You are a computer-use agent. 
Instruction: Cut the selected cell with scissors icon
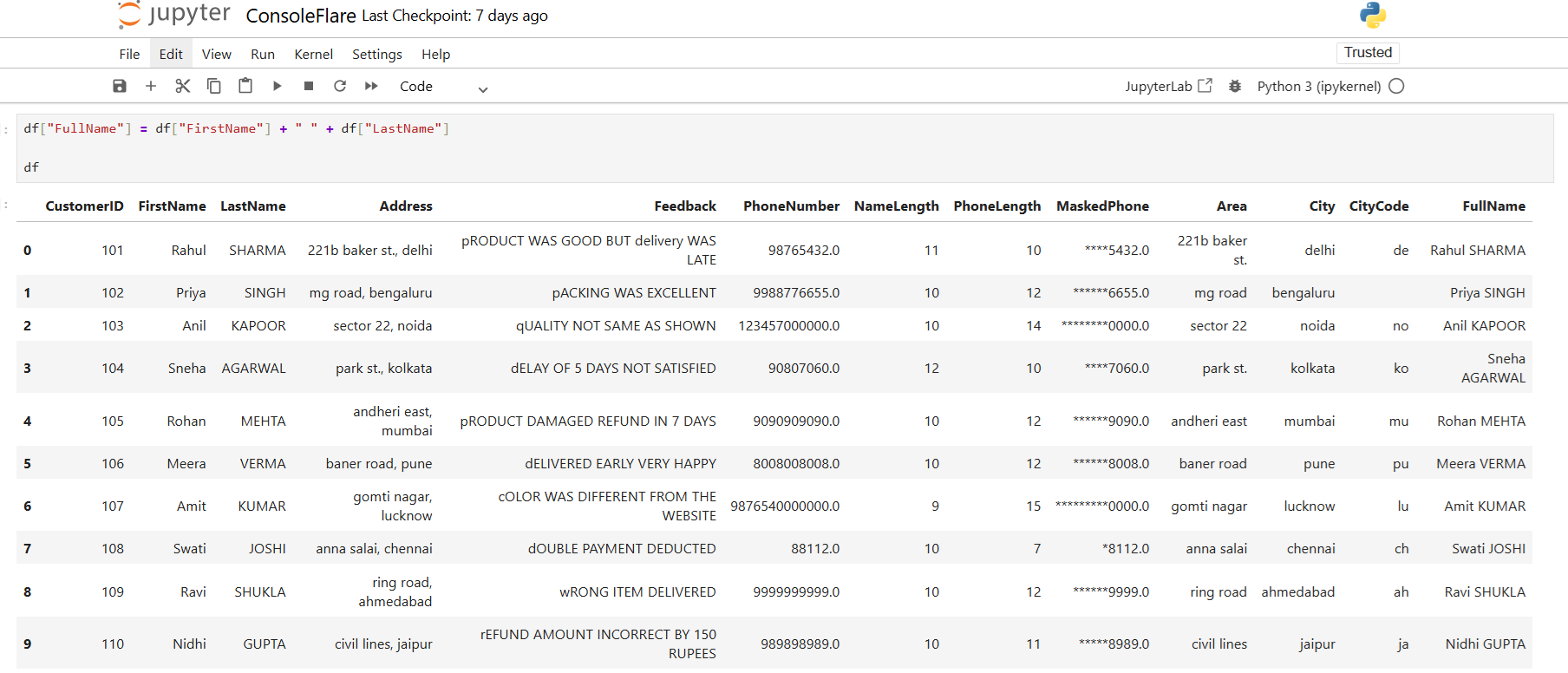pyautogui.click(x=182, y=86)
